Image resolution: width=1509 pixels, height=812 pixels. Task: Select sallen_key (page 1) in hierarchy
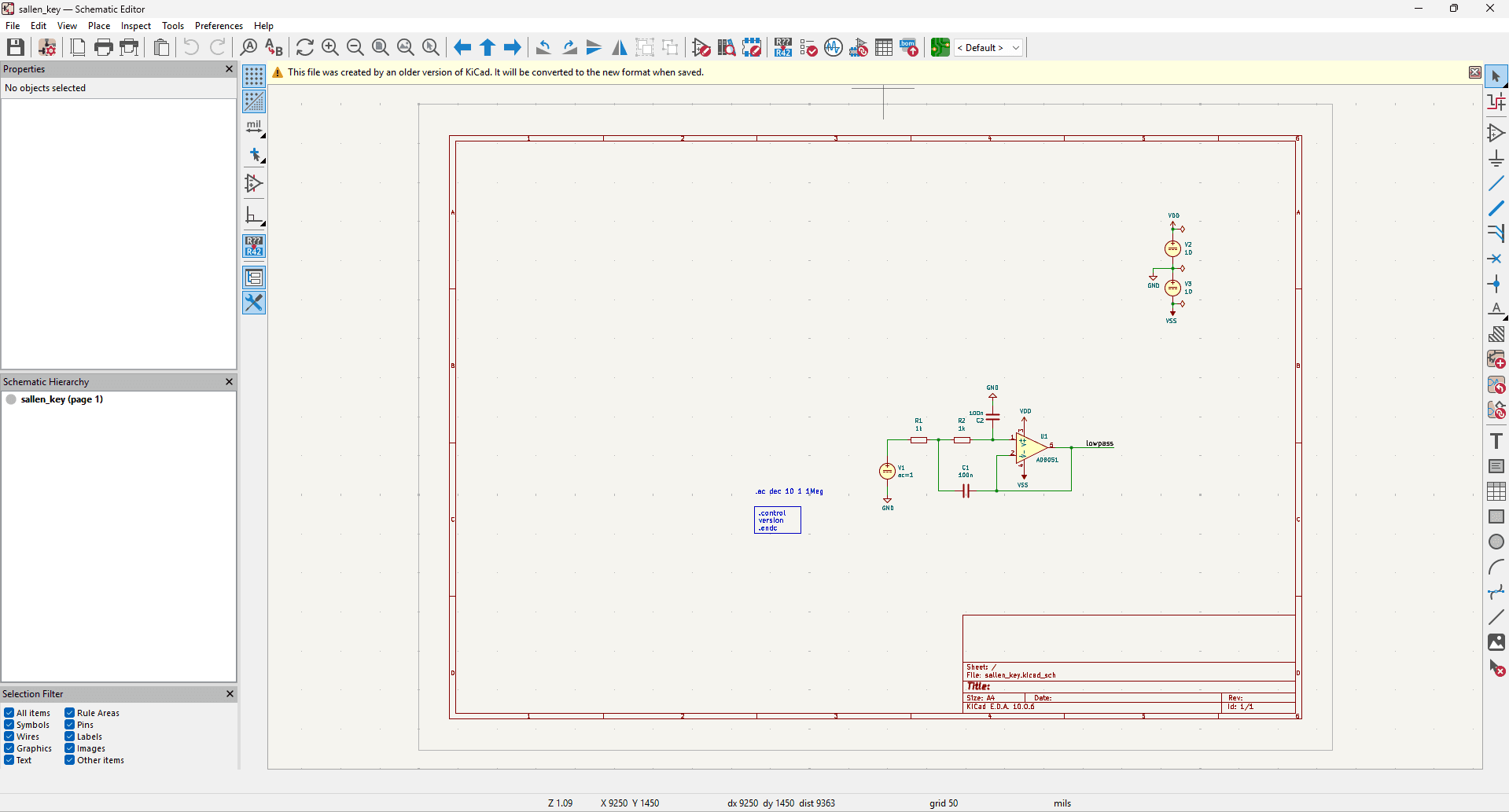pyautogui.click(x=61, y=399)
